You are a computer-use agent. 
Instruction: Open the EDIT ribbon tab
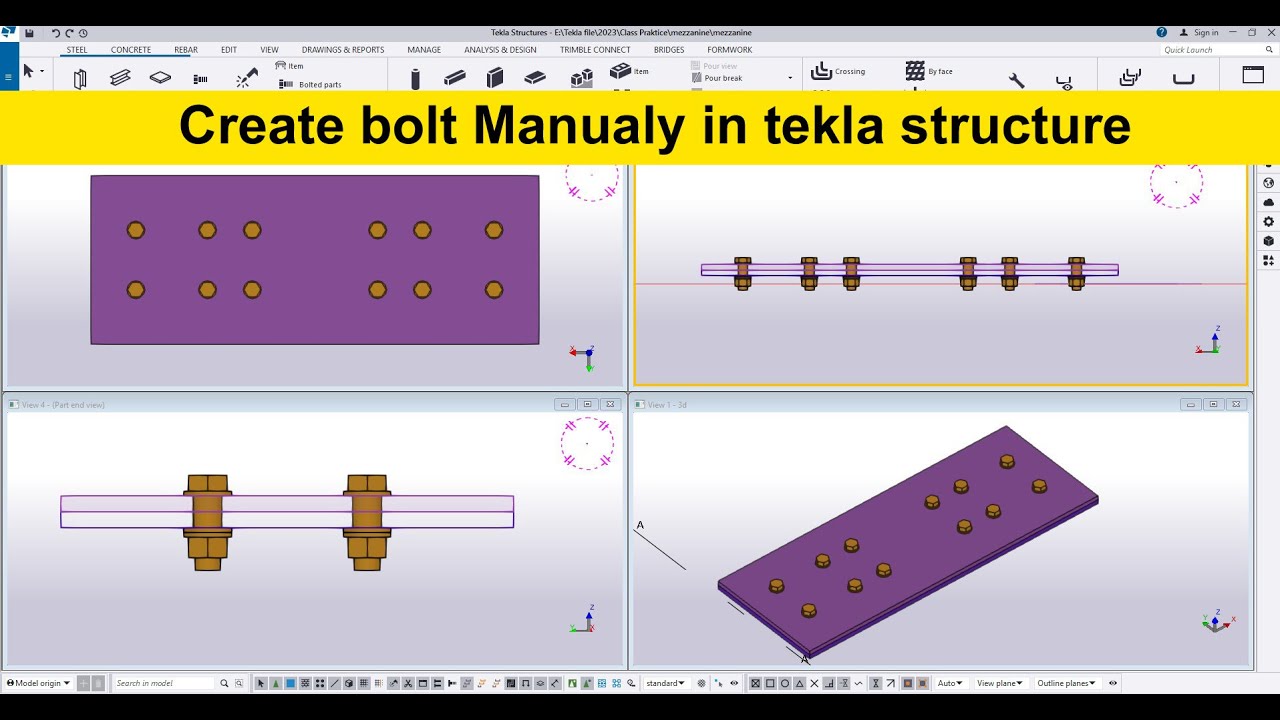229,50
